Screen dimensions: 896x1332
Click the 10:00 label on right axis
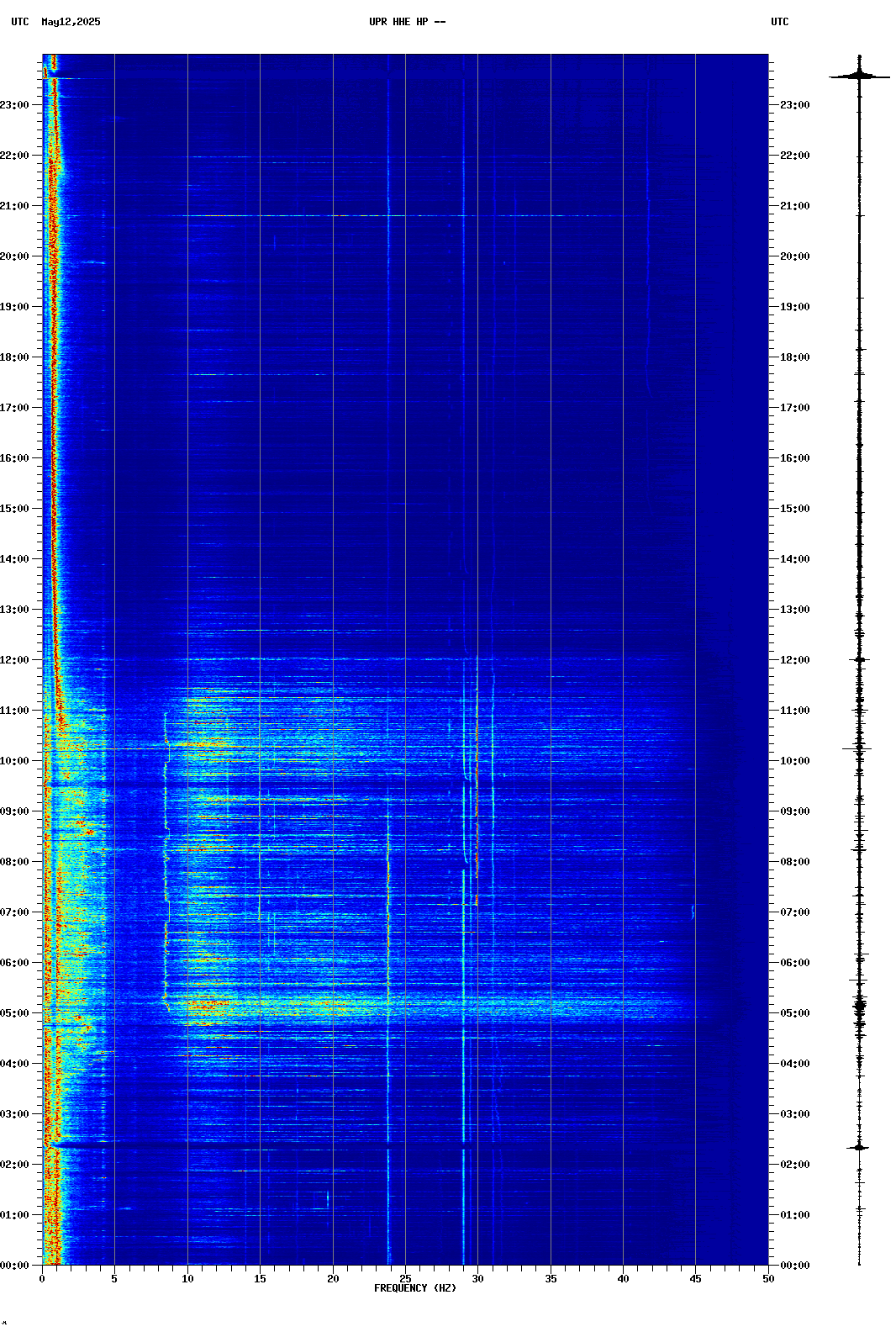(795, 761)
